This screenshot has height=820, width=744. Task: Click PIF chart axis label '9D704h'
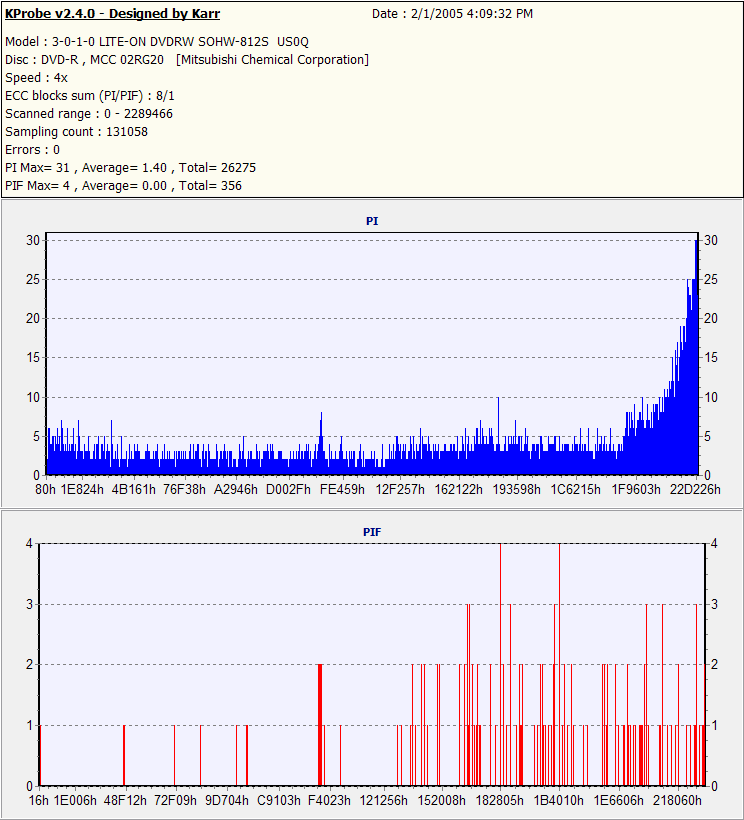[x=227, y=801]
